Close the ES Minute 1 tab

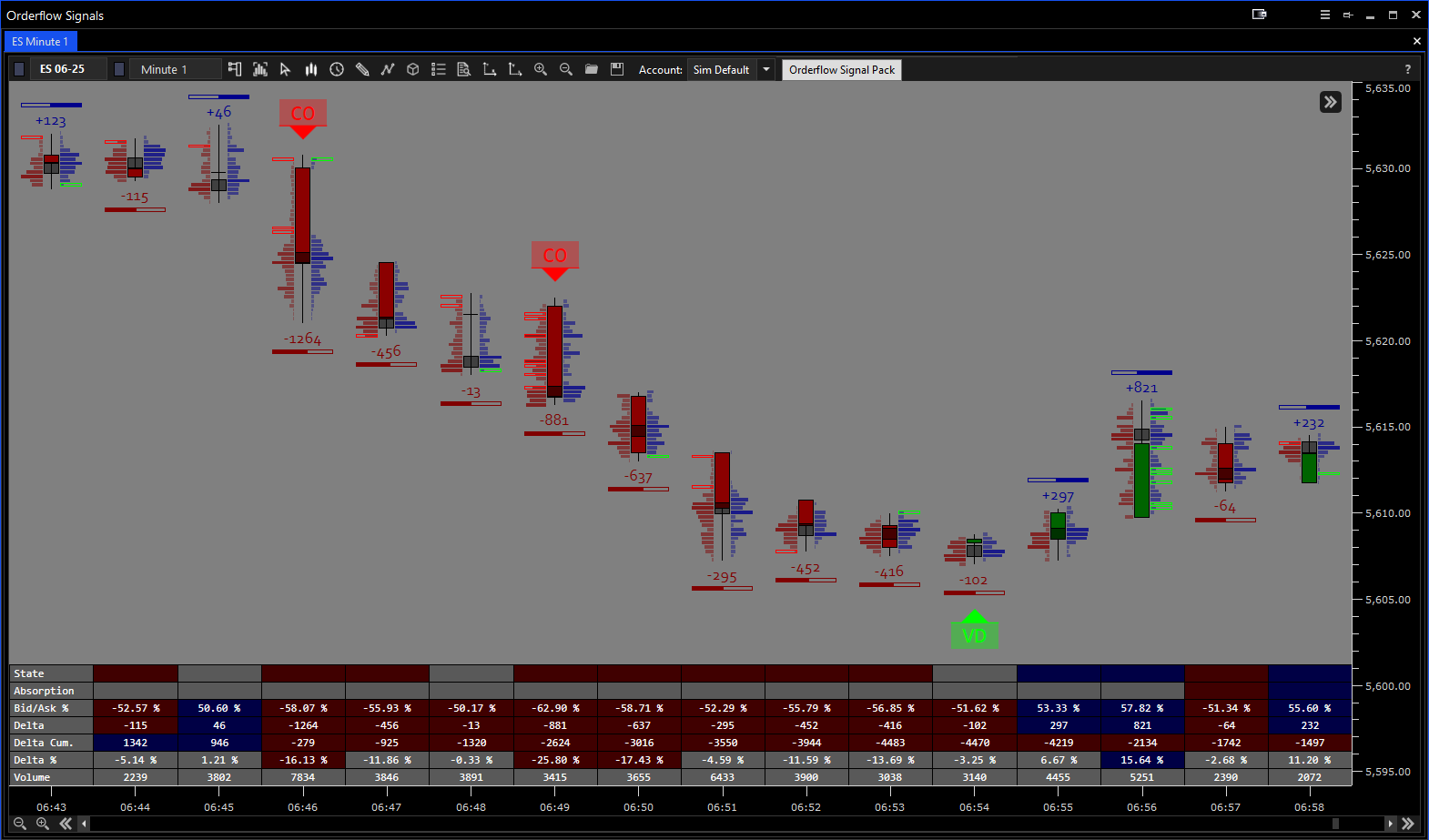1416,41
